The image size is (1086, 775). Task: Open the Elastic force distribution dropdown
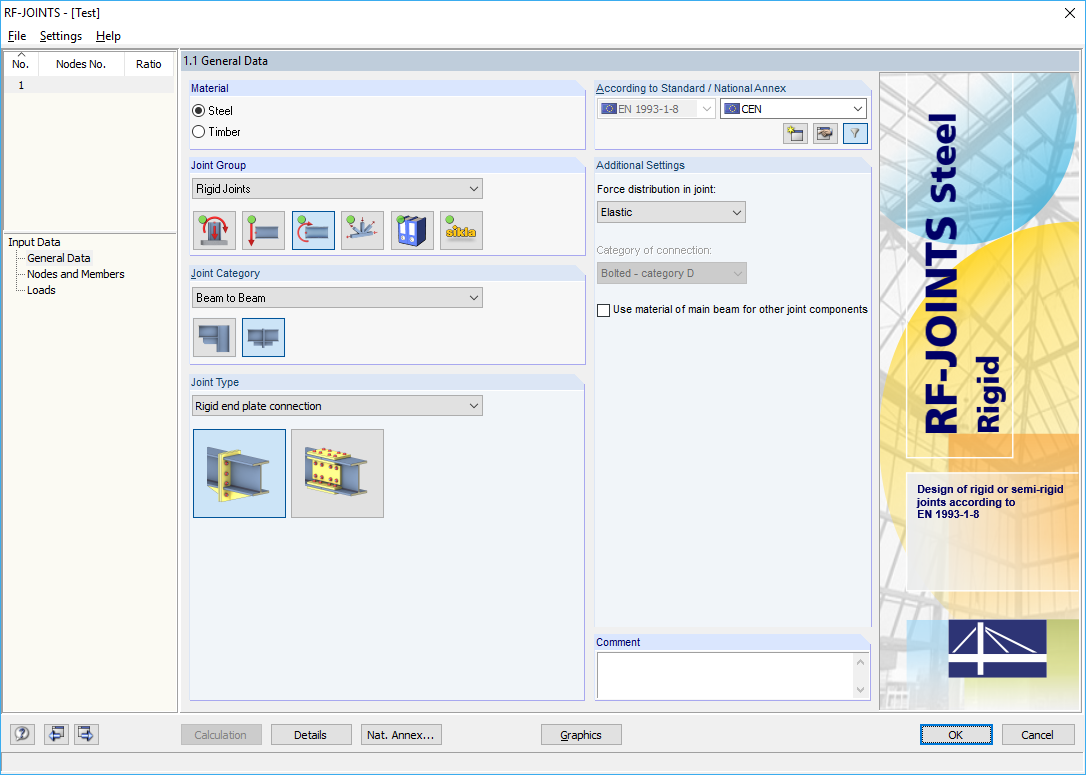(x=671, y=213)
